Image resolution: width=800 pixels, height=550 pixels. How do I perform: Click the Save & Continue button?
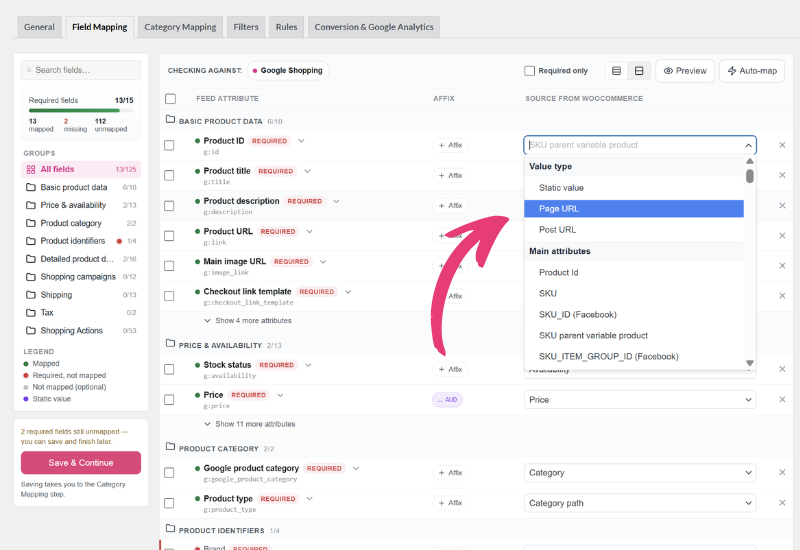click(81, 463)
